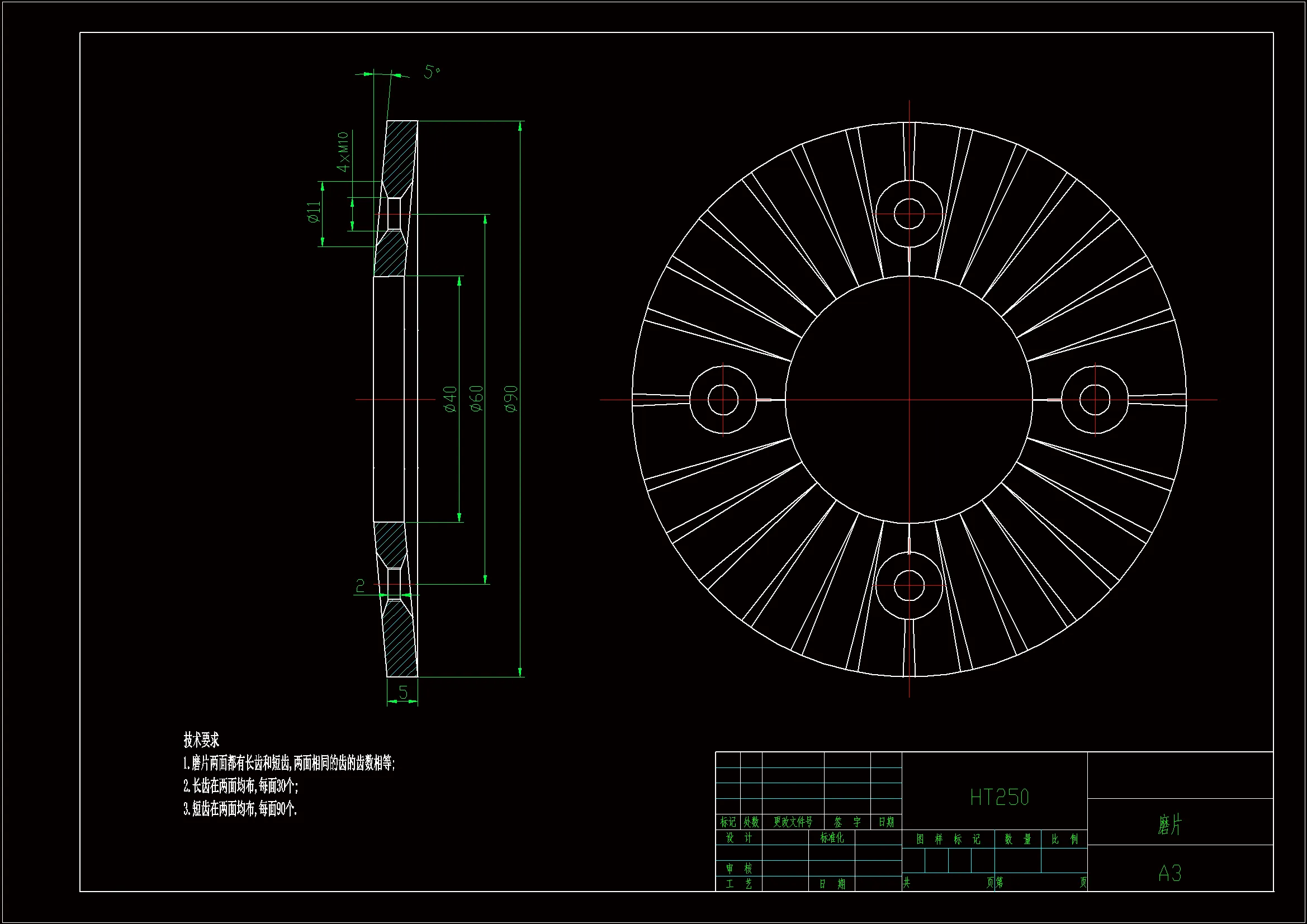
Task: Select the Ø60 bolt circle dimension text
Action: point(476,399)
